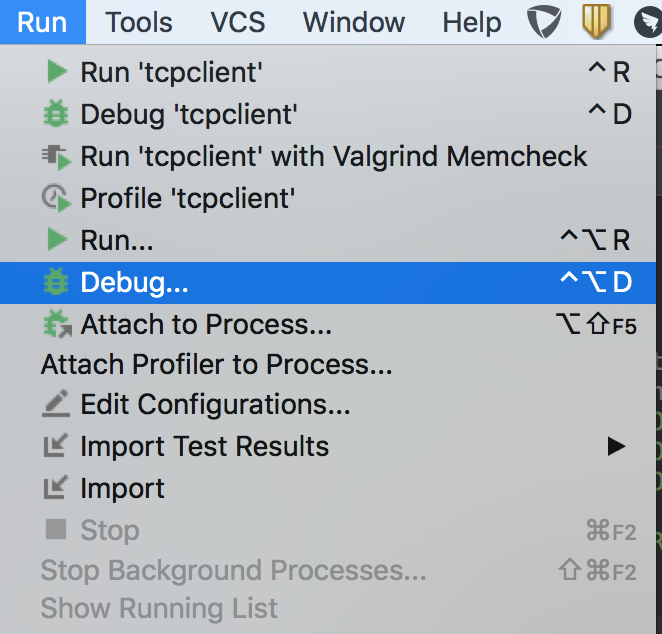The width and height of the screenshot is (662, 634).
Task: Open the Tools menu
Action: pos(139,22)
